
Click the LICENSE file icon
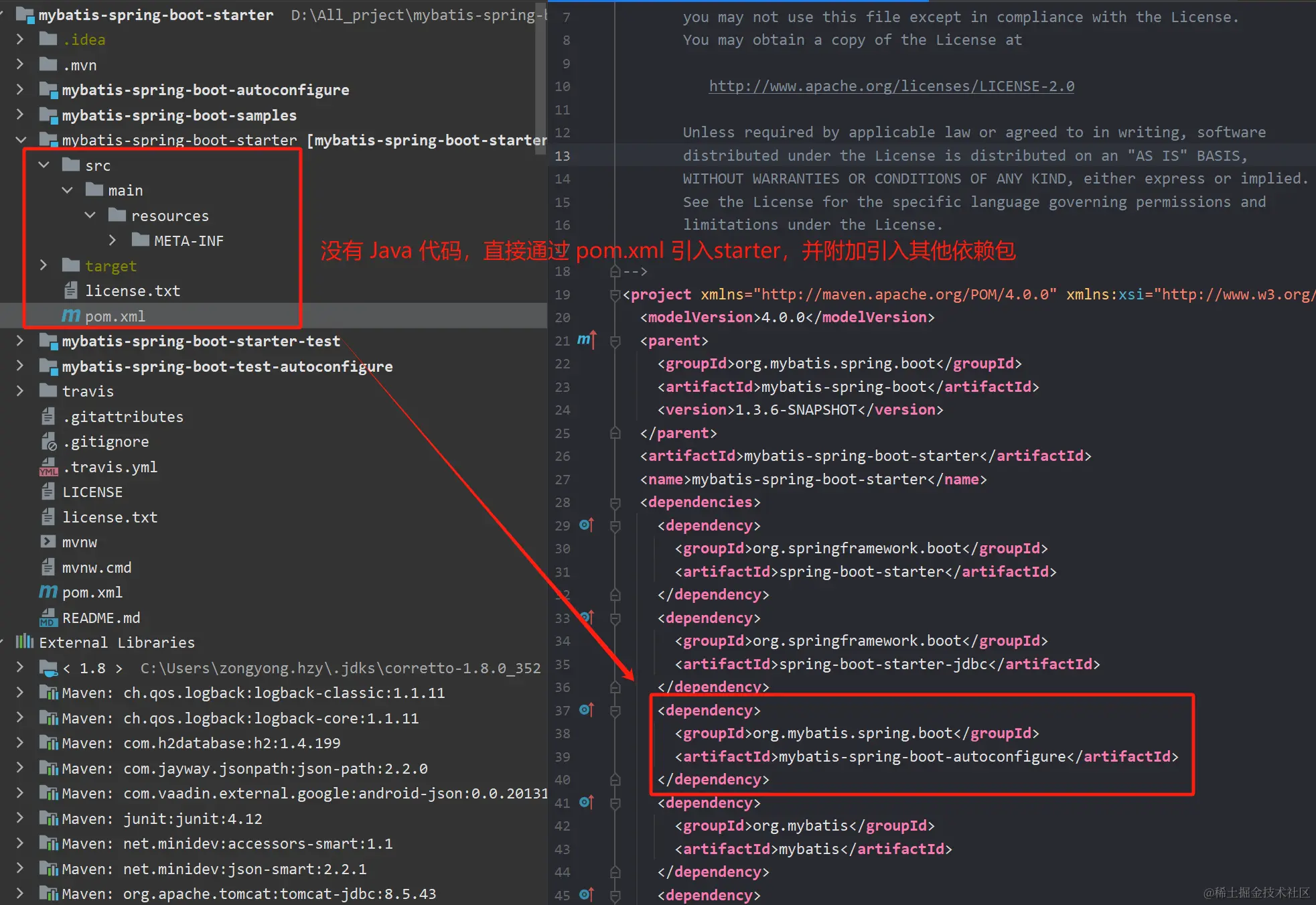48,492
